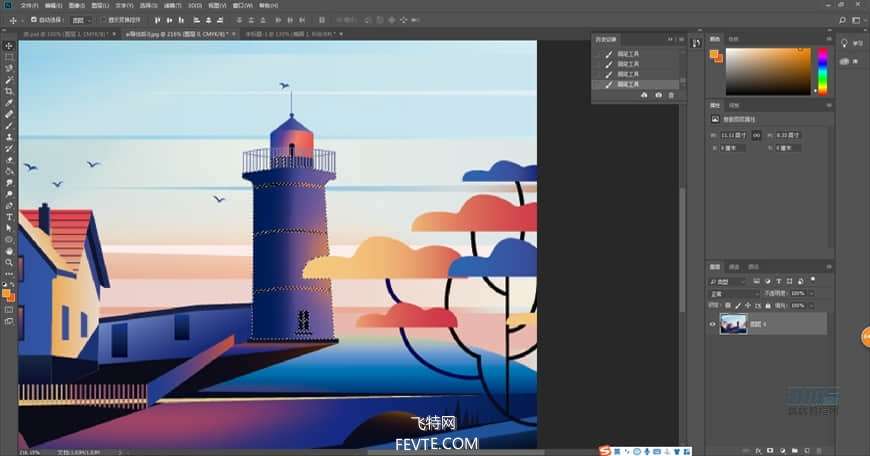
Task: Link width and height in Properties
Action: click(756, 135)
